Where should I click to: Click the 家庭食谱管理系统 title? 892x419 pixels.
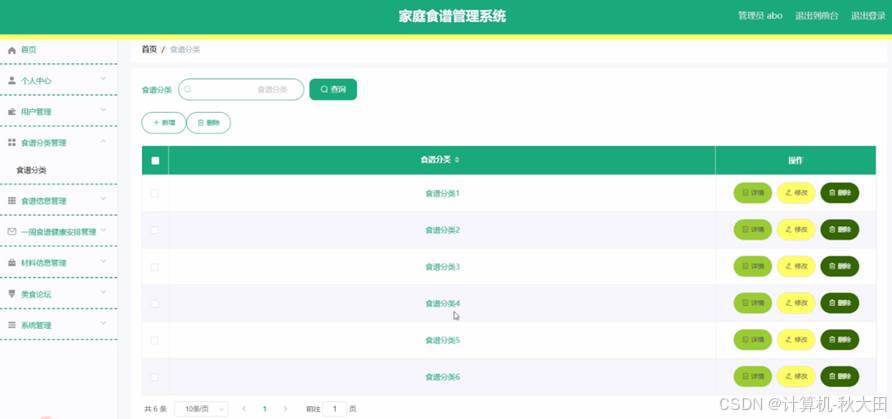452,16
